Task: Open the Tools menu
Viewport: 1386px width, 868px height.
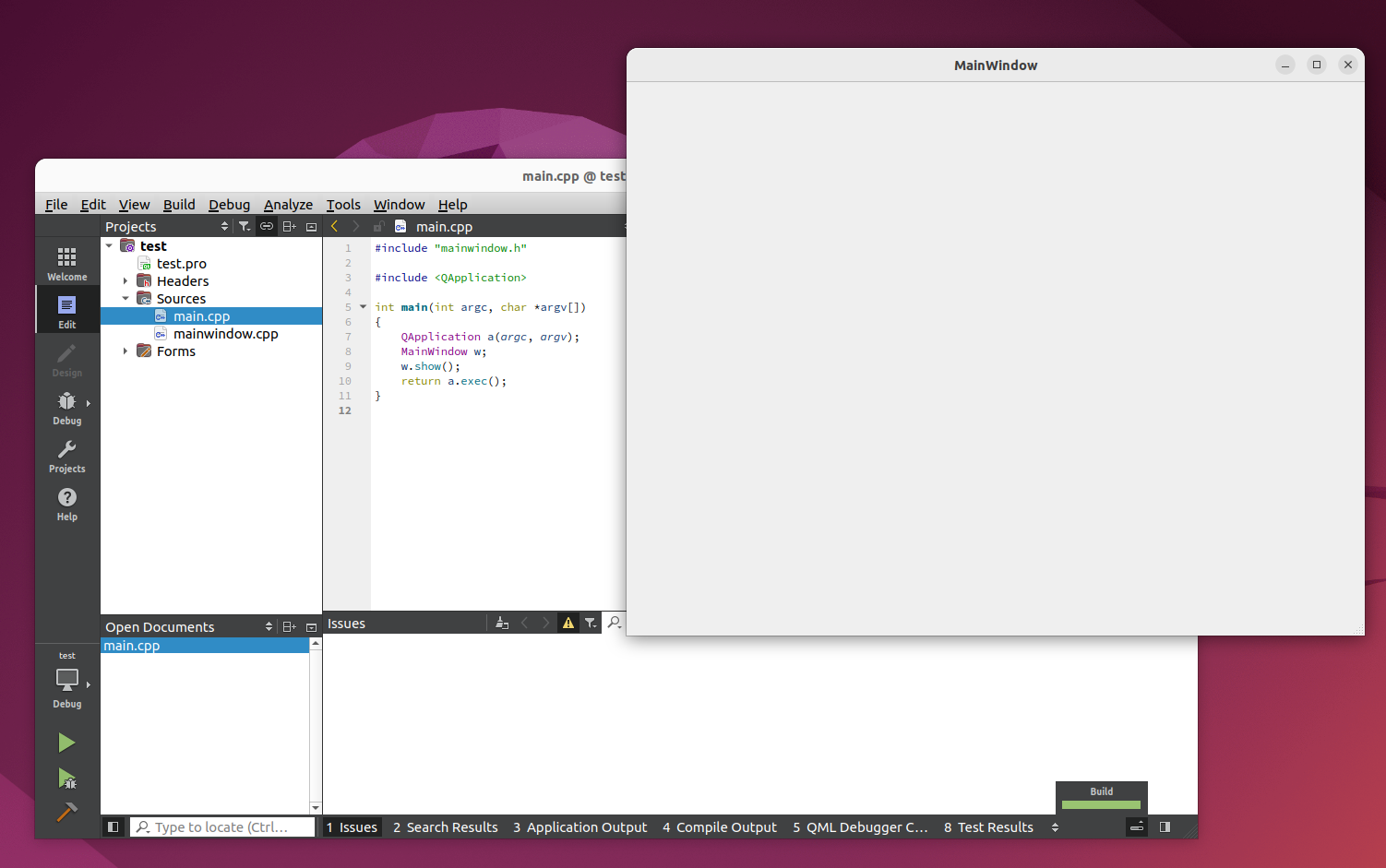Action: 343,204
